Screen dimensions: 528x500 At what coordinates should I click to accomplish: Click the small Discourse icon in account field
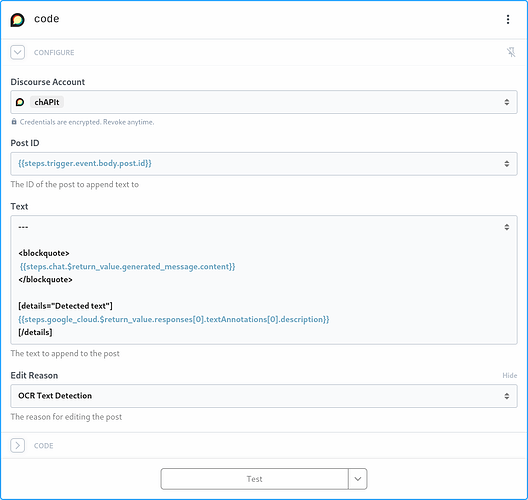[x=20, y=102]
